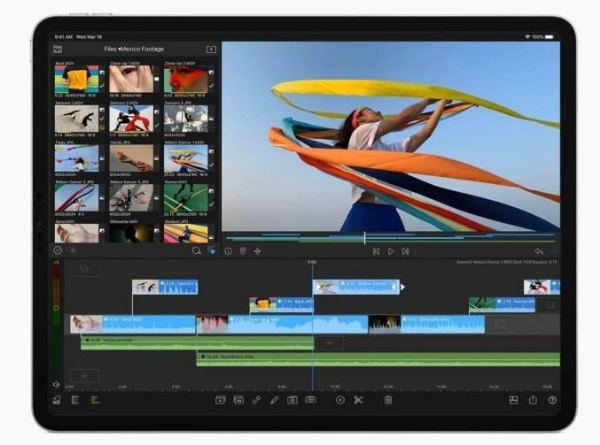This screenshot has height=445, width=600.
Task: Select Close Up 1 eye thumbnail
Action: point(131,78)
